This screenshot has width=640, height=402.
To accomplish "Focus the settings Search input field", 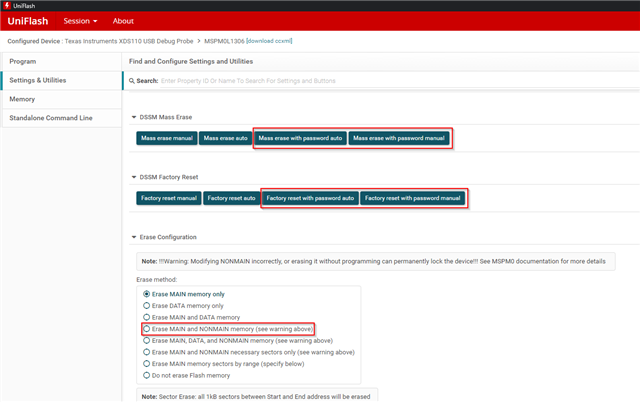I will 398,81.
